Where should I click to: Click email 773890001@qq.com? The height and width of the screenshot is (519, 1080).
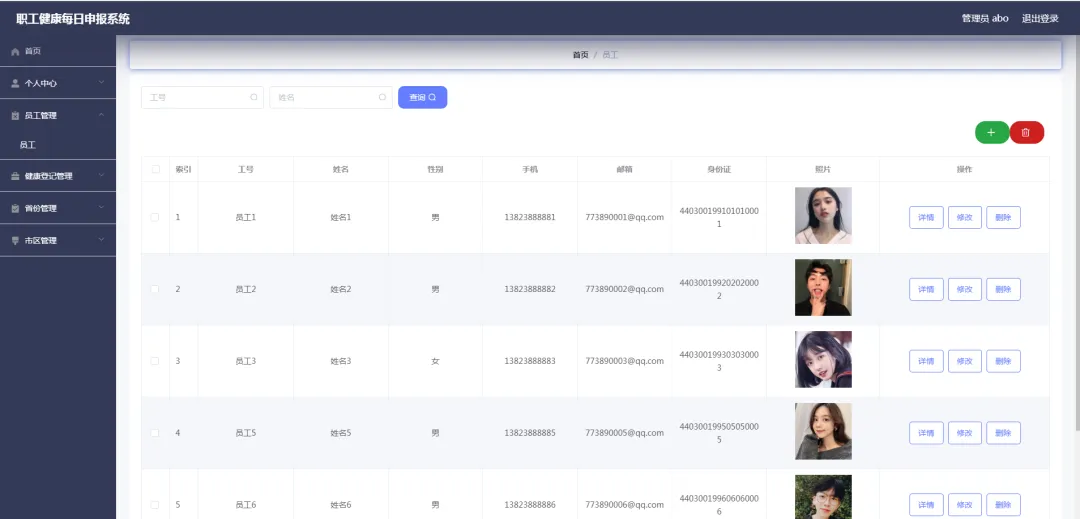pos(625,217)
